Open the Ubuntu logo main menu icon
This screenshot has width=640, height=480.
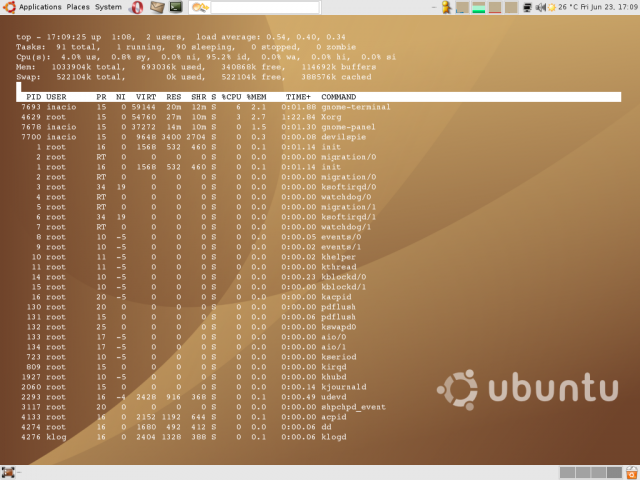(x=9, y=7)
